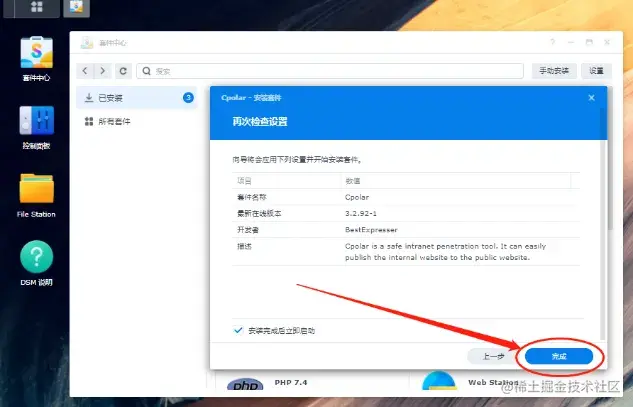Click the Cpolar name value

pos(357,197)
